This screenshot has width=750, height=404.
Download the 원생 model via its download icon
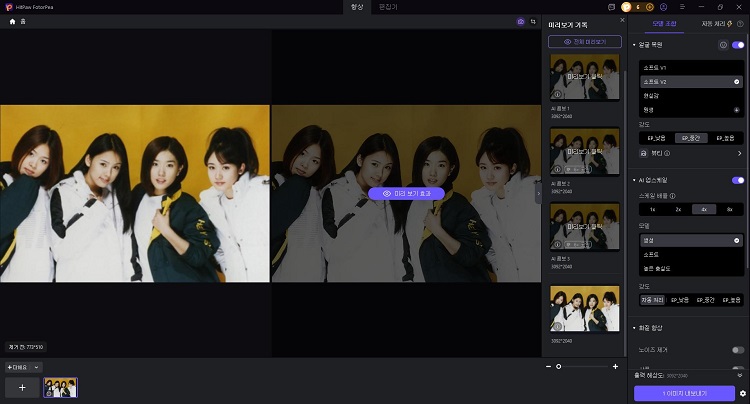(x=737, y=110)
